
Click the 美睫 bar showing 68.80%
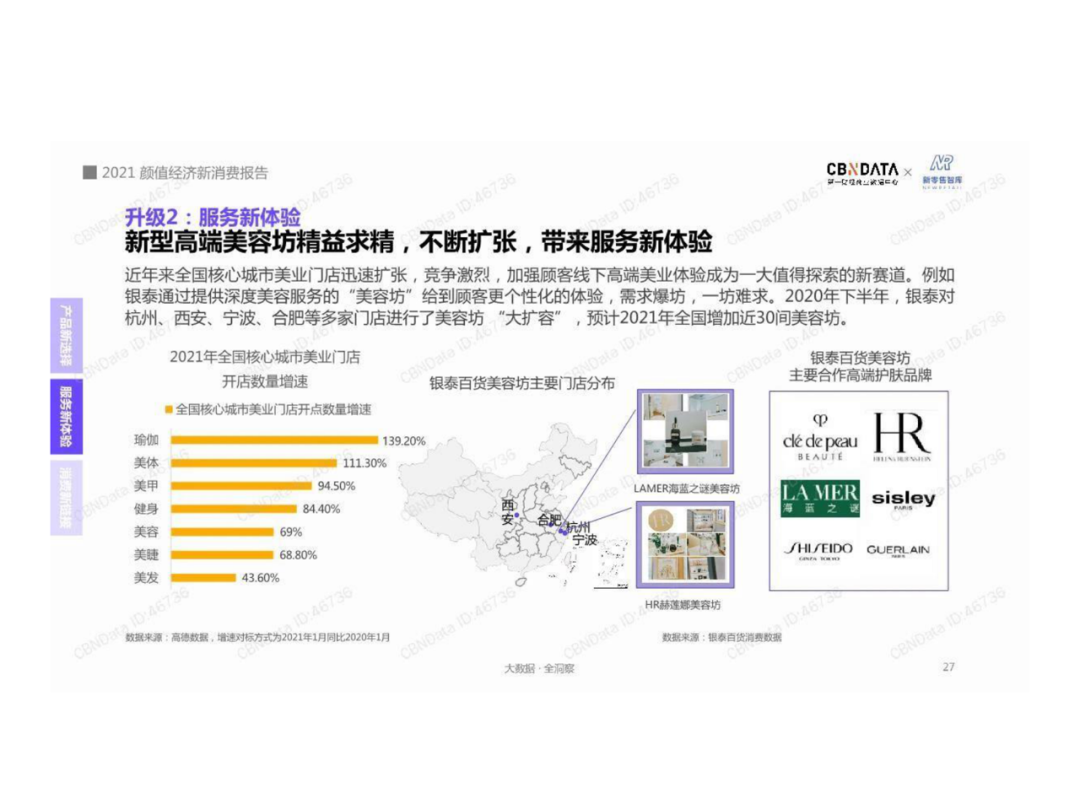[x=222, y=555]
